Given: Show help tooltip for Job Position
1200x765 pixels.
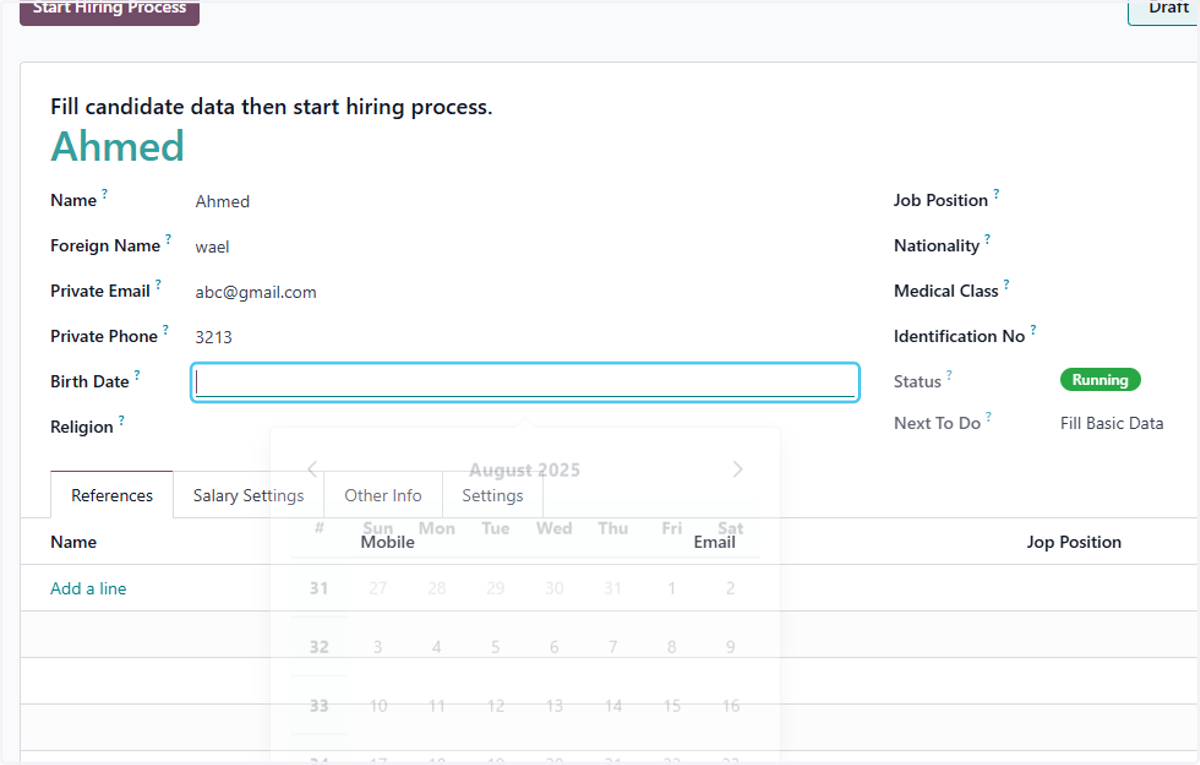Looking at the screenshot, I should click(996, 194).
